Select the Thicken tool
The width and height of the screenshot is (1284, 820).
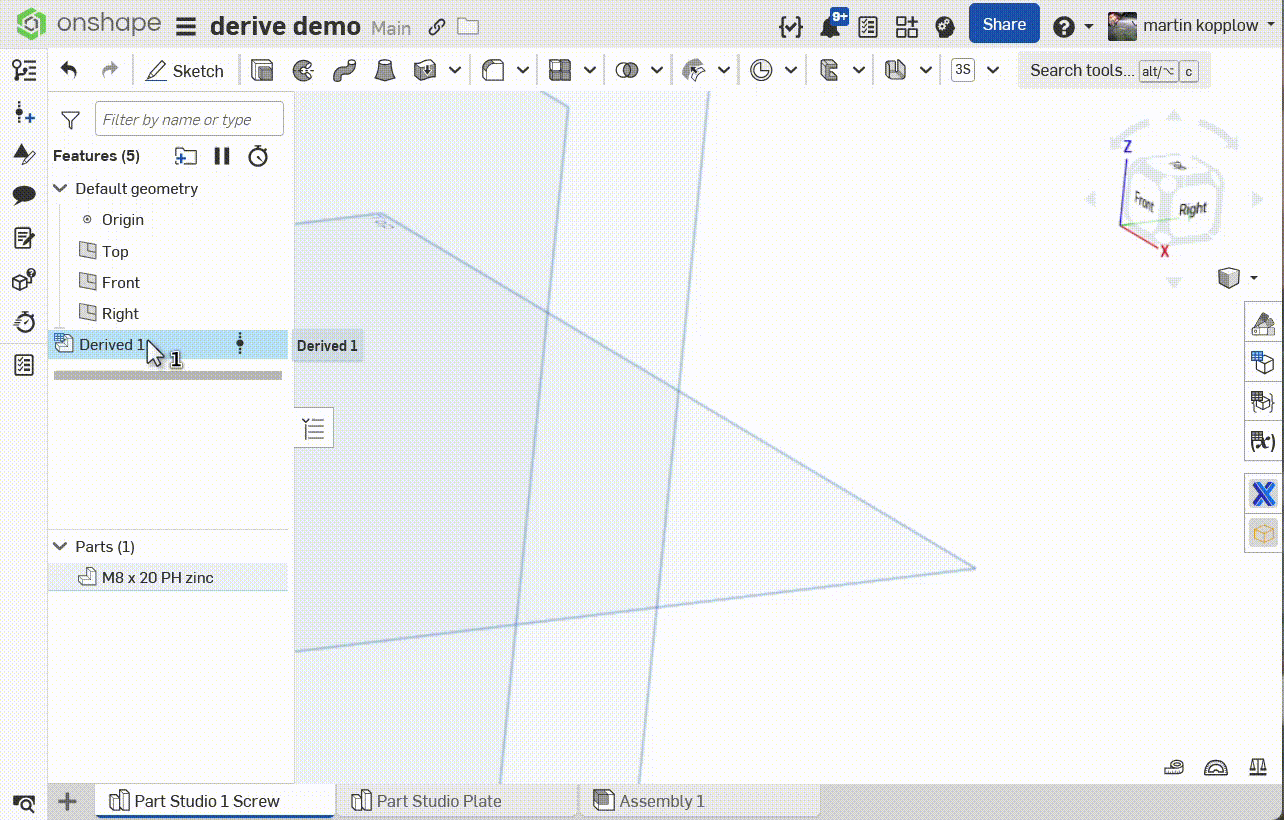coord(426,70)
